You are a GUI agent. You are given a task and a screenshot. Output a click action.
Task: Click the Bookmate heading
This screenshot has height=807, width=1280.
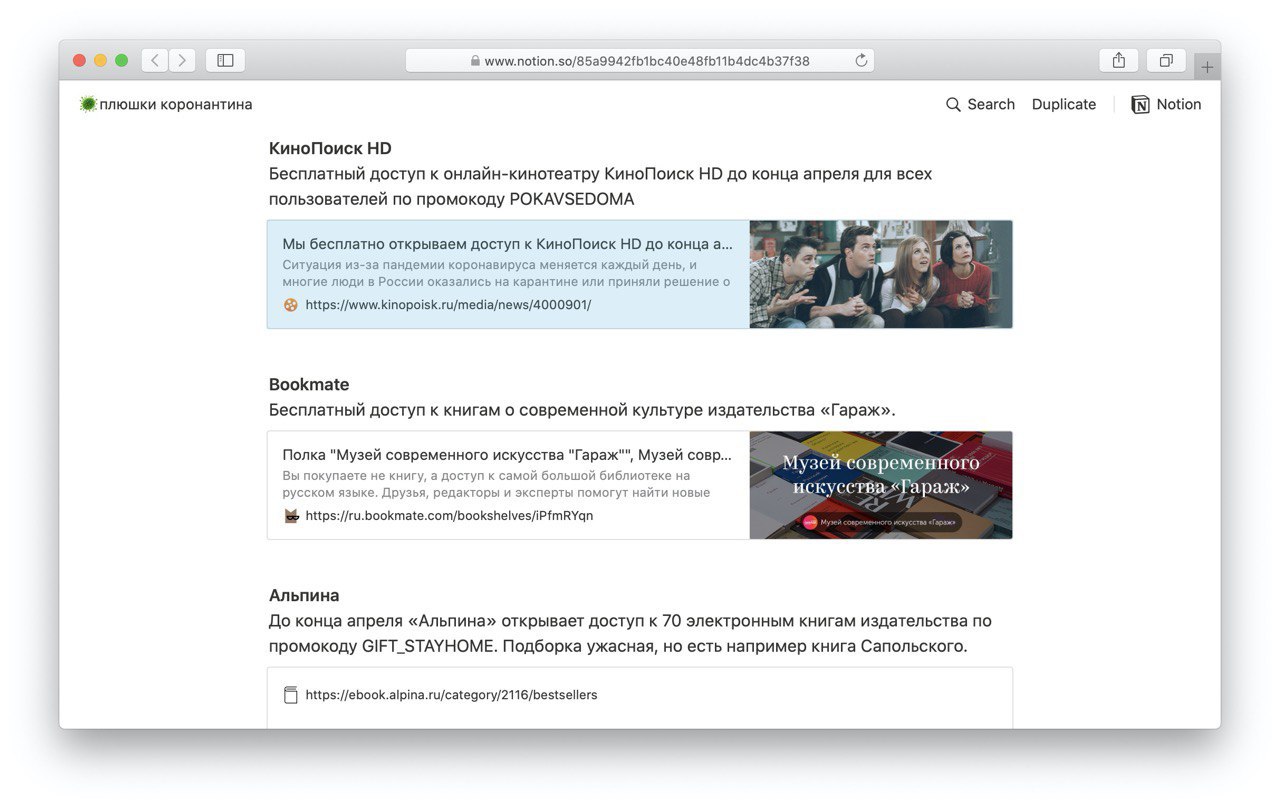[309, 384]
